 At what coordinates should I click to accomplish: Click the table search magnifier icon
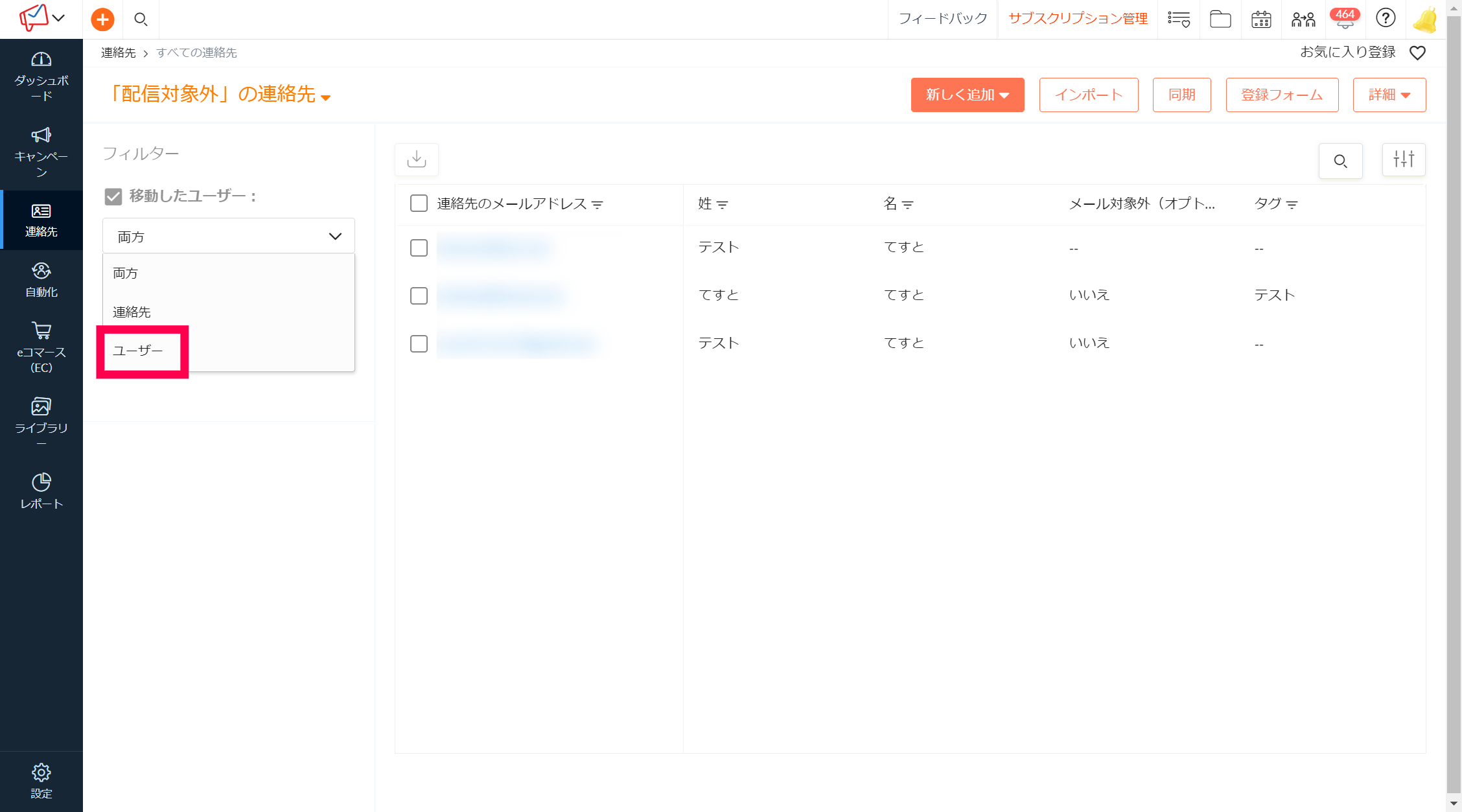click(x=1340, y=161)
